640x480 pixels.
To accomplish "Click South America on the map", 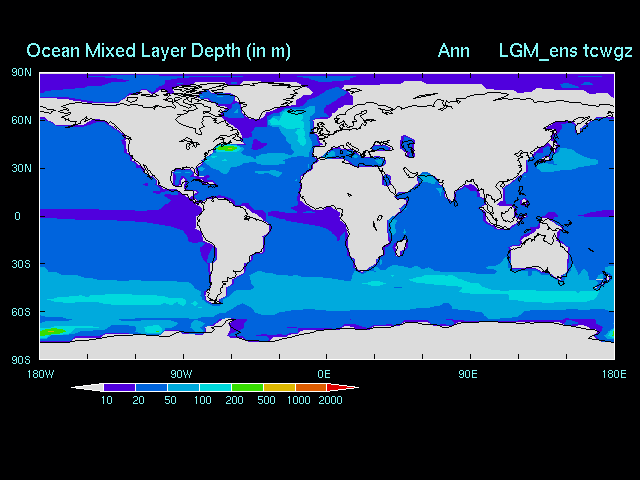I will pyautogui.click(x=235, y=240).
